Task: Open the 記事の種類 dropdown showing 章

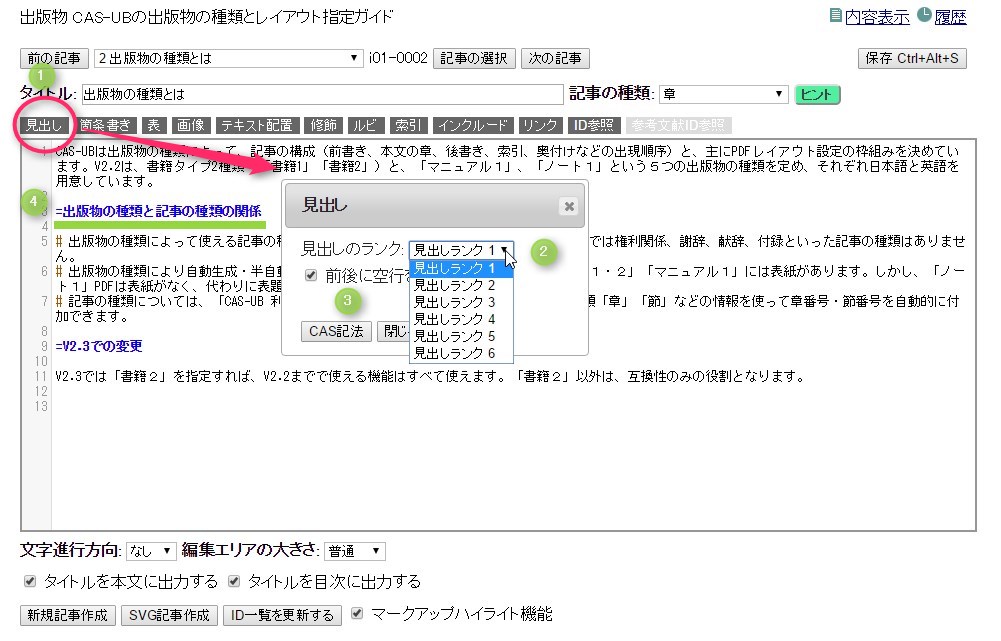Action: click(x=723, y=94)
